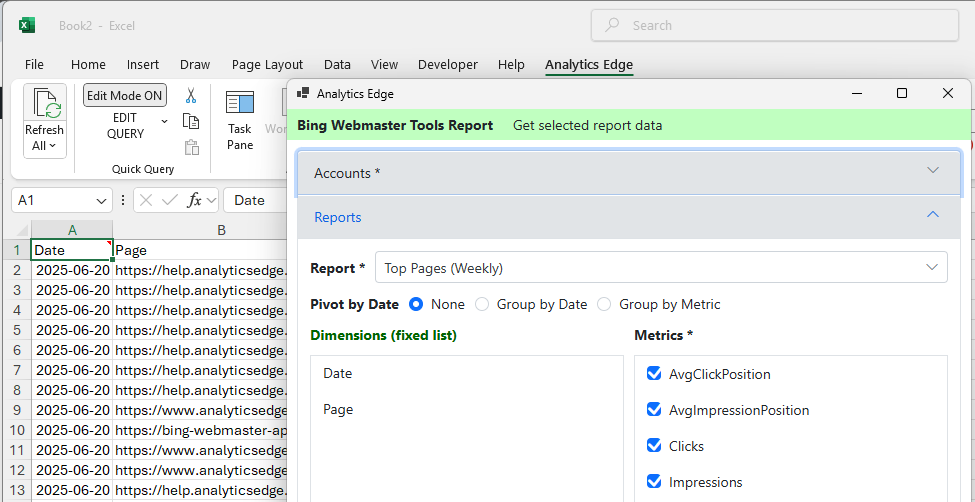Screen dimensions: 975x502
Task: Uncheck the AvgClickPosition metric
Action: (654, 374)
